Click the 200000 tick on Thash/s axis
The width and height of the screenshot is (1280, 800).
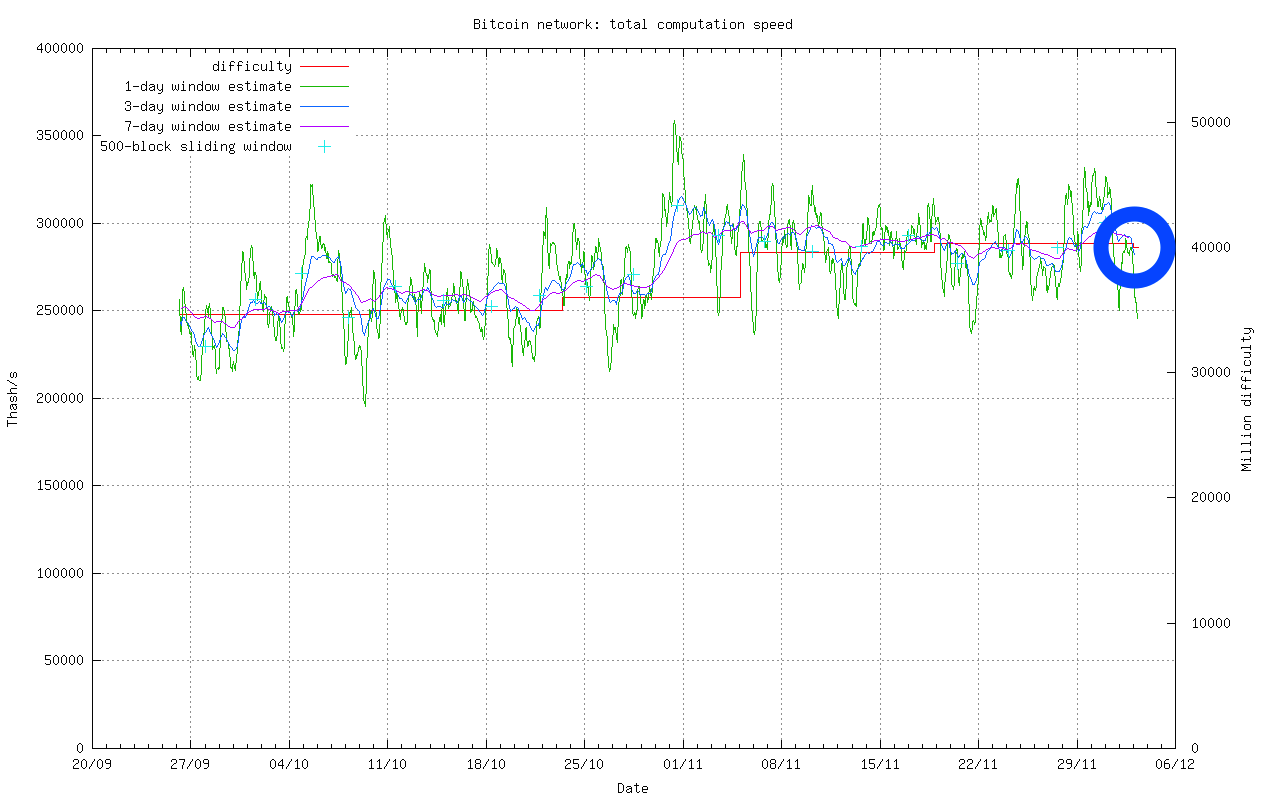point(60,398)
